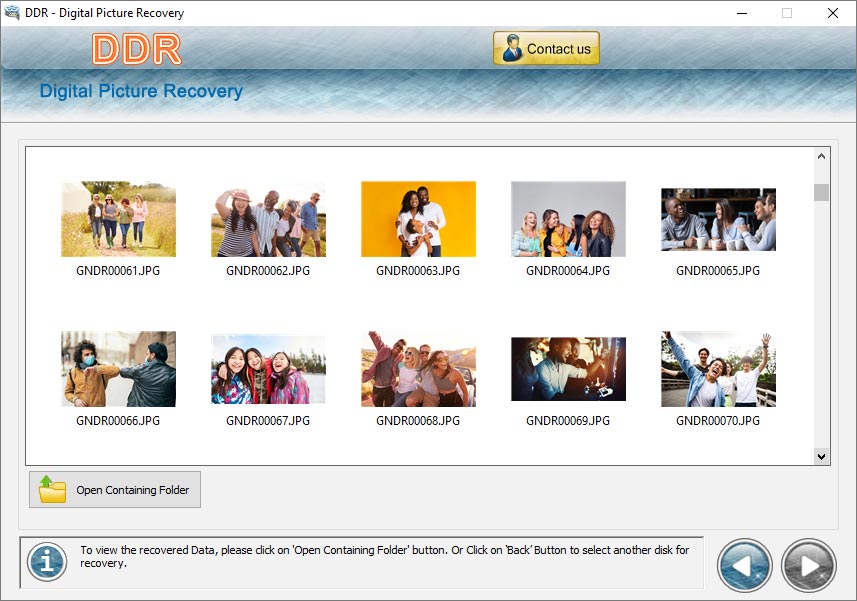Select the GNDR00062.JPG thumbnail
Image resolution: width=857 pixels, height=601 pixels.
pos(268,219)
